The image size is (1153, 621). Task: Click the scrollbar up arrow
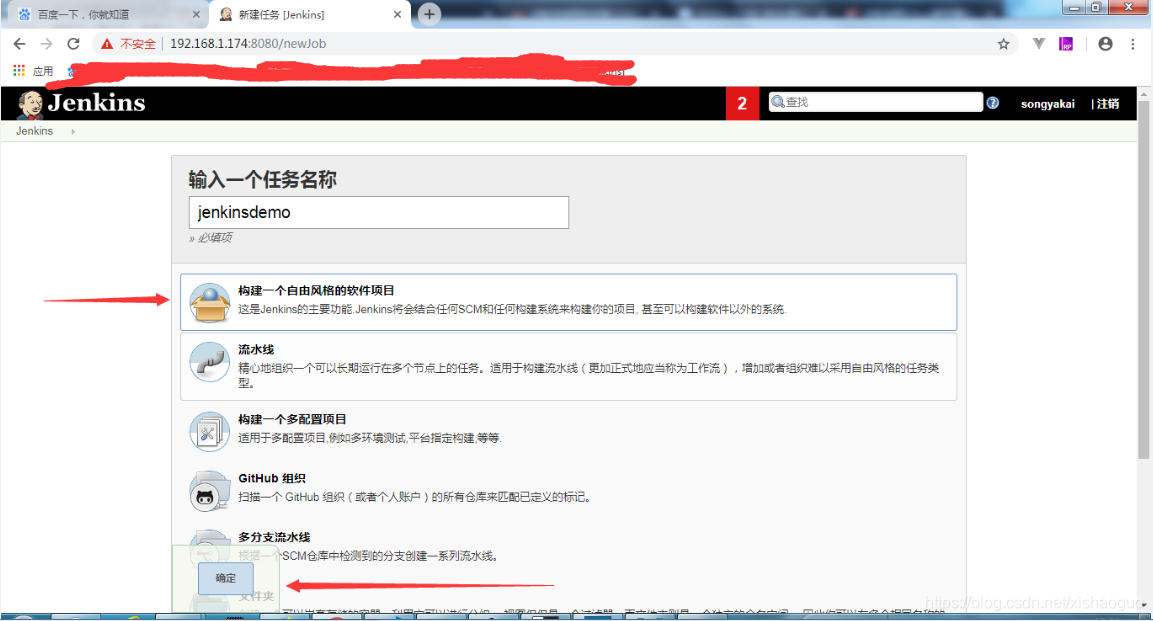(x=1143, y=94)
